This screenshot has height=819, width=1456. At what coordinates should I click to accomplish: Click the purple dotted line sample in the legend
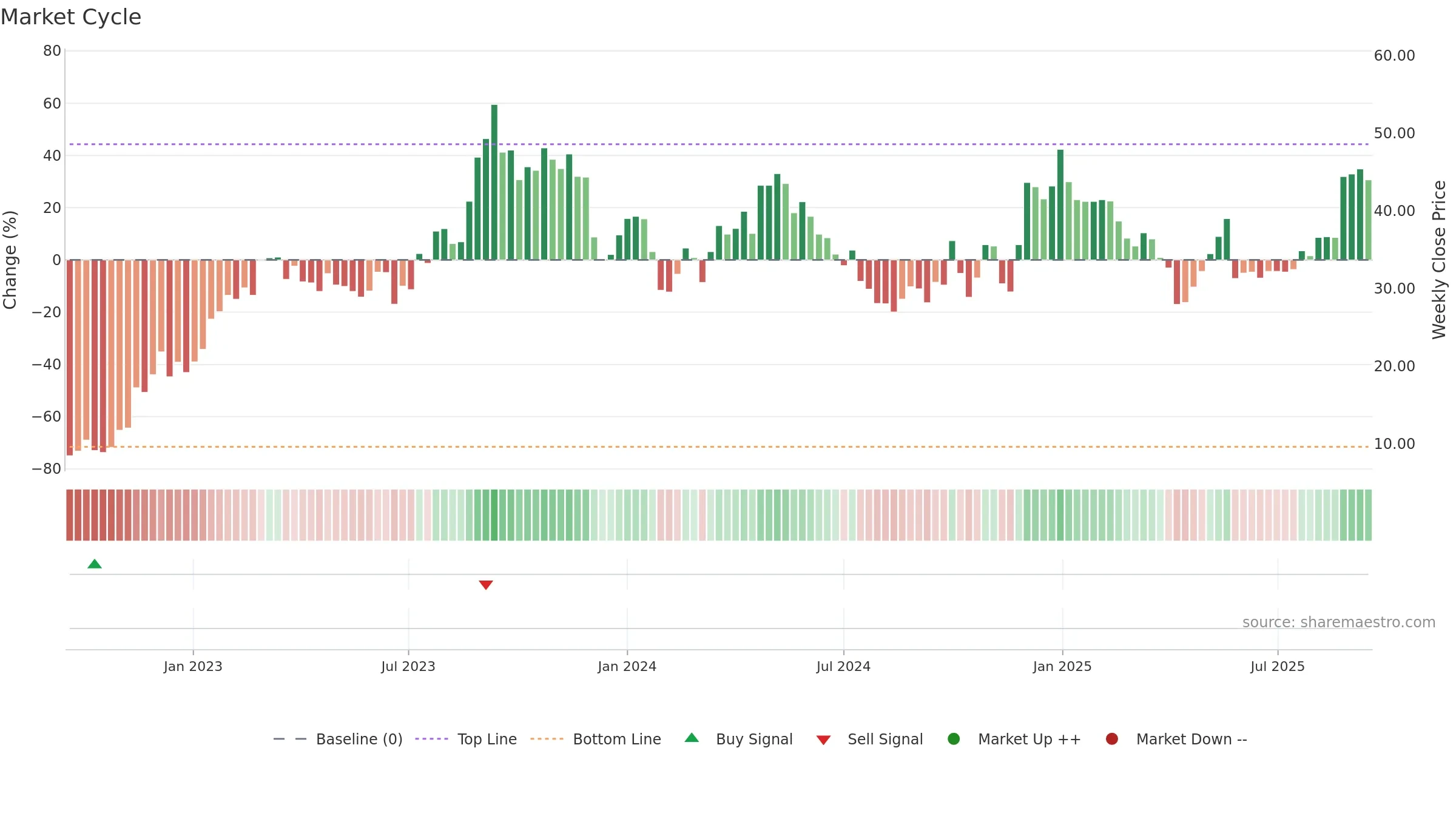(x=431, y=739)
